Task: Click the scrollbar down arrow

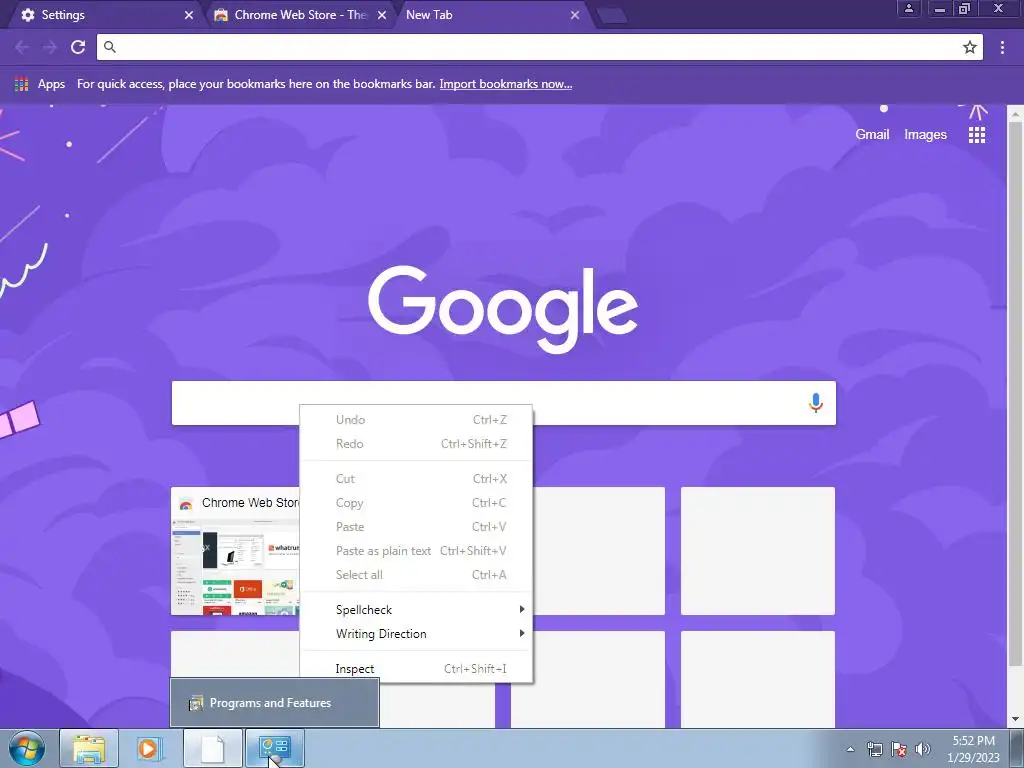Action: tap(1016, 719)
